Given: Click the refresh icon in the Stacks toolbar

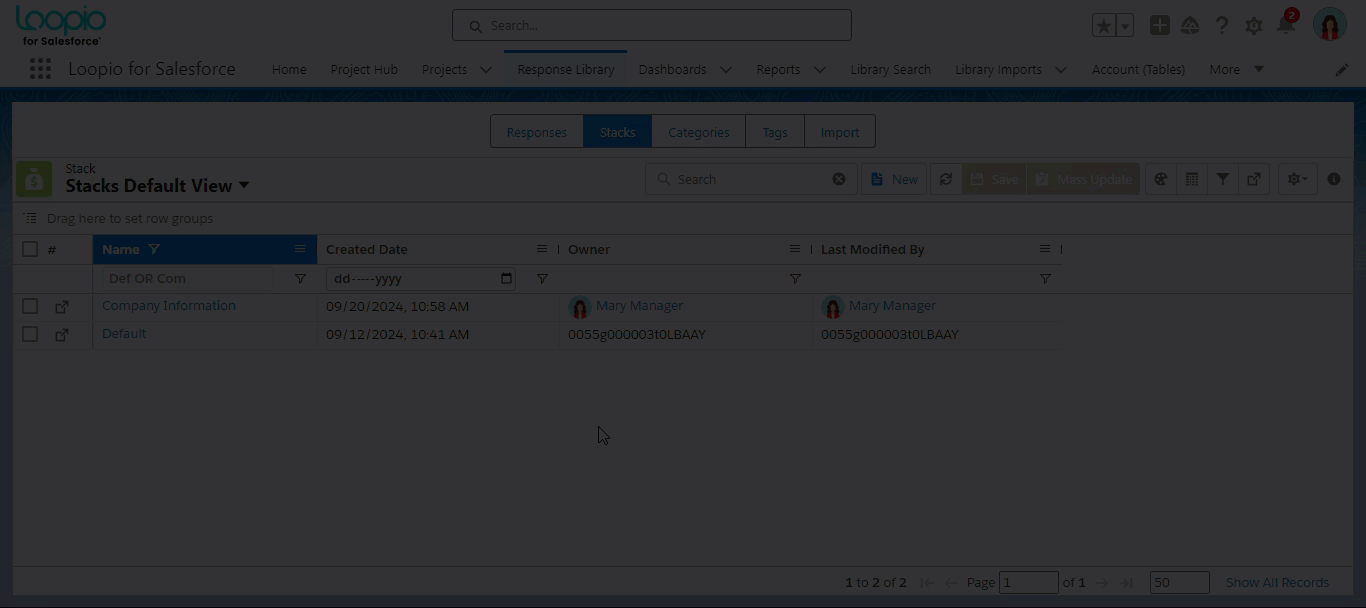Looking at the screenshot, I should (x=945, y=179).
